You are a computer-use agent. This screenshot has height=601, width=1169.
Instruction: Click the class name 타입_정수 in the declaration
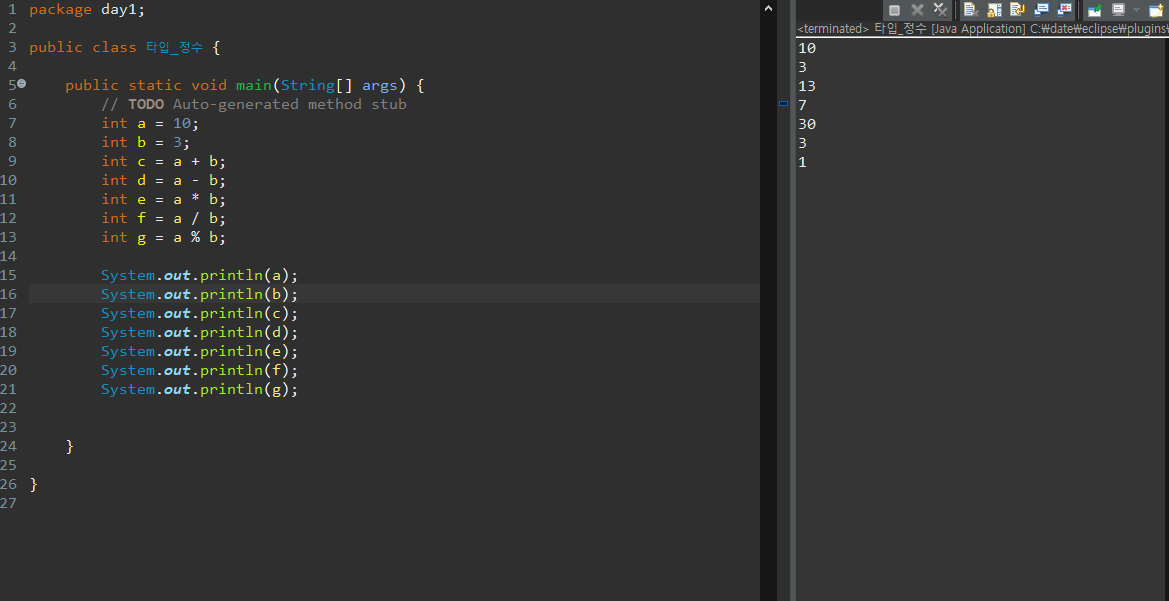click(x=172, y=48)
